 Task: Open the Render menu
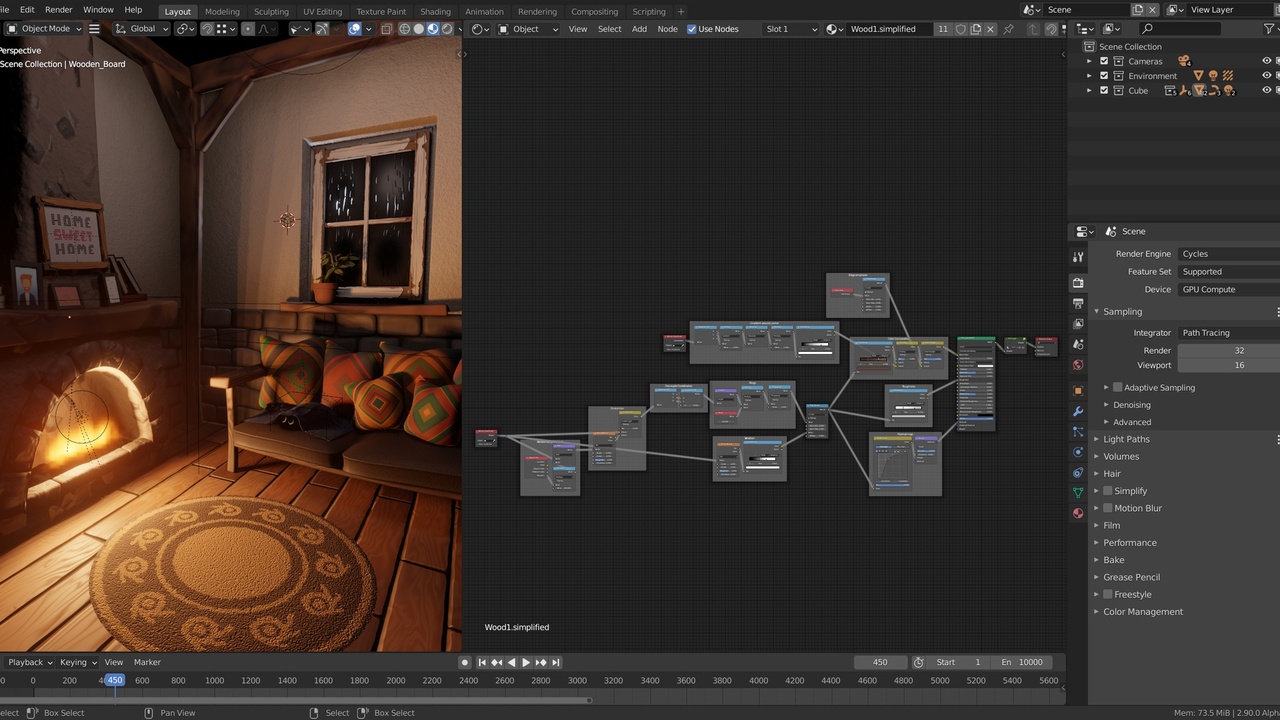tap(58, 9)
